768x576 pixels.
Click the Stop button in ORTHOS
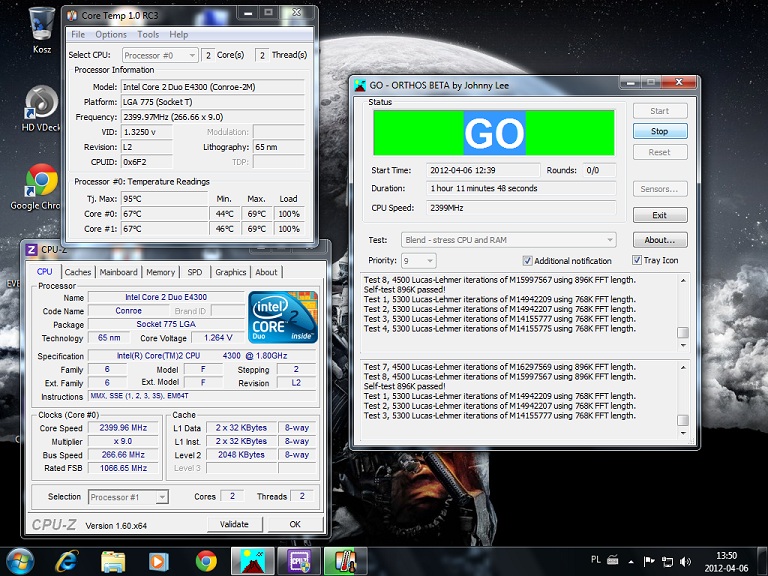[x=660, y=131]
